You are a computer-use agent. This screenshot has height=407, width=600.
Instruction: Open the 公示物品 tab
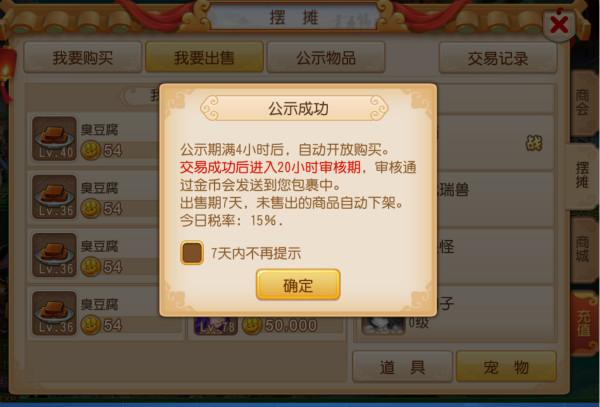(326, 58)
